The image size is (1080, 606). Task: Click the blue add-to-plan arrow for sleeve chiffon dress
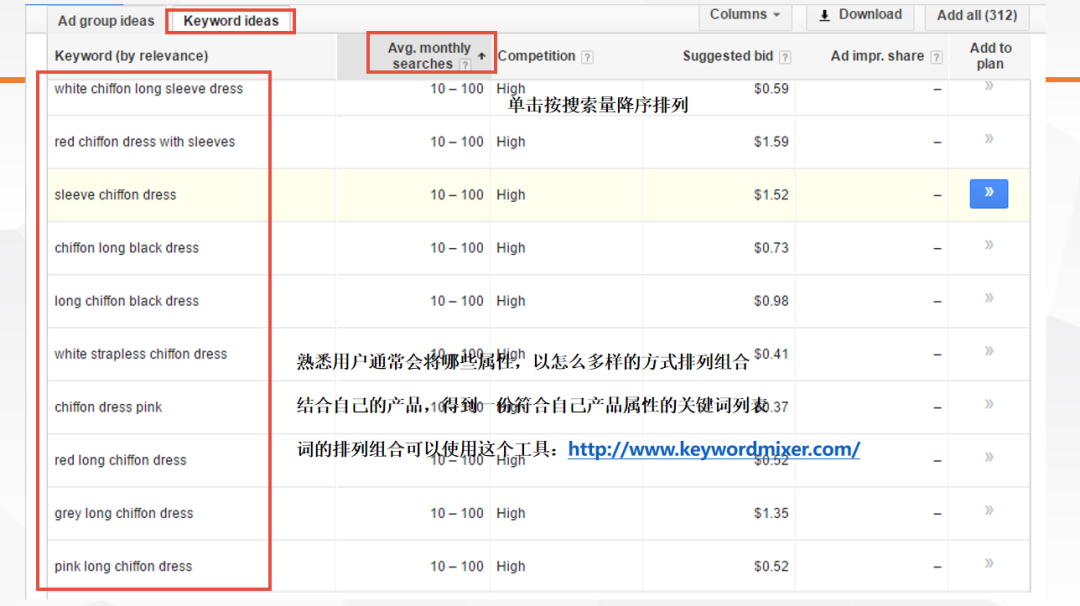point(988,194)
